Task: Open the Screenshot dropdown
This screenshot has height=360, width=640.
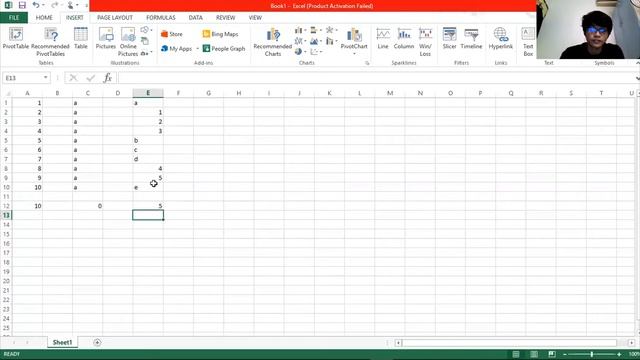Action: (x=146, y=53)
